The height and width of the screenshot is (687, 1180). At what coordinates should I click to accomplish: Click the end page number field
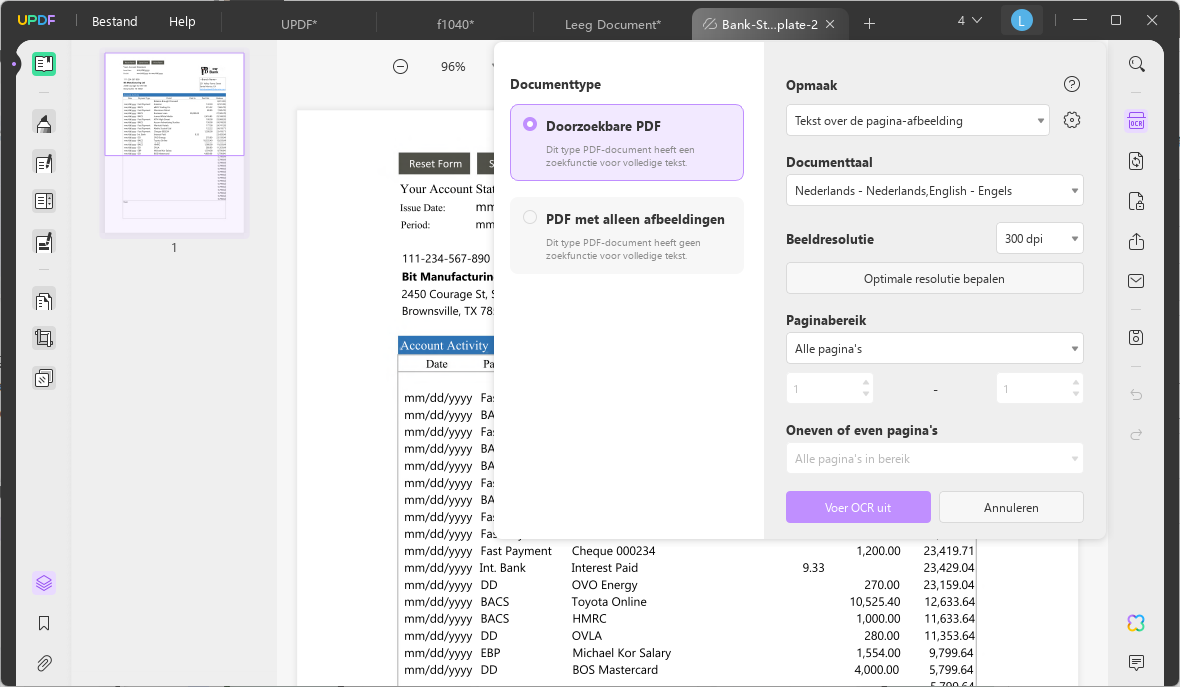(x=1039, y=388)
